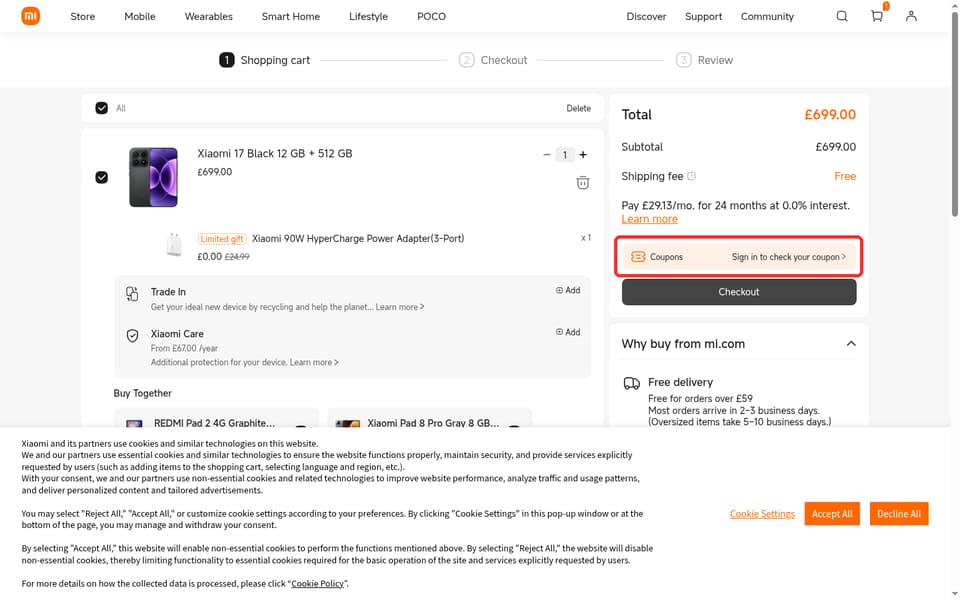
Task: Go to Discover page
Action: coord(646,17)
